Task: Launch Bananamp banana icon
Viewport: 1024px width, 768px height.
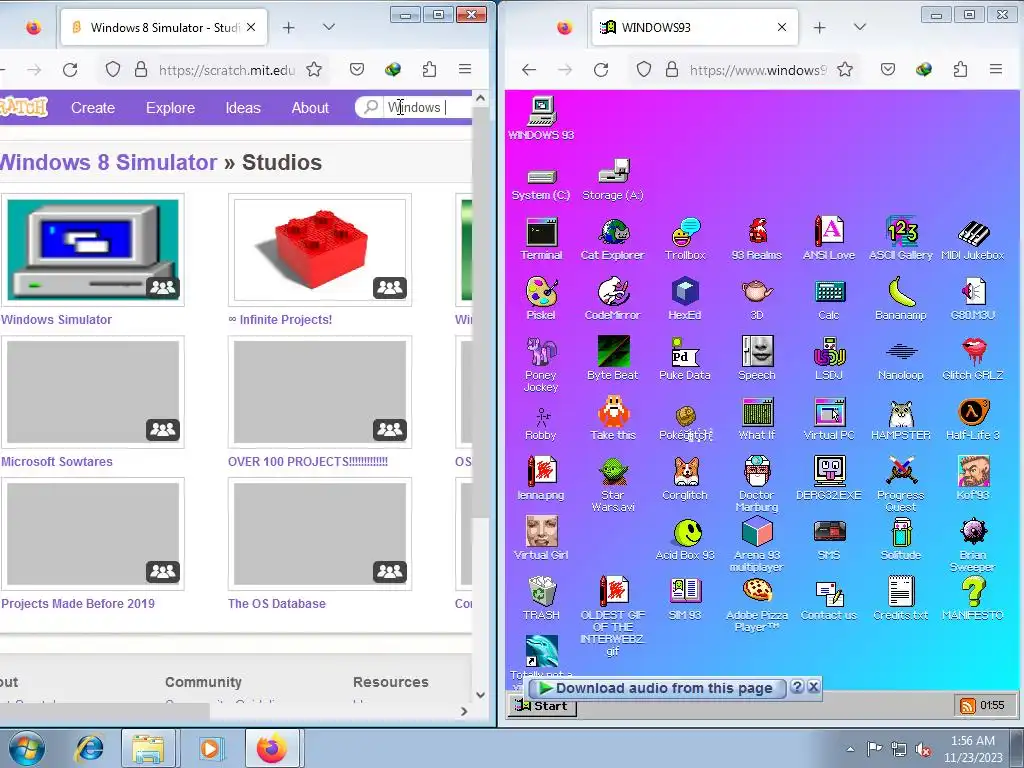Action: [x=901, y=298]
